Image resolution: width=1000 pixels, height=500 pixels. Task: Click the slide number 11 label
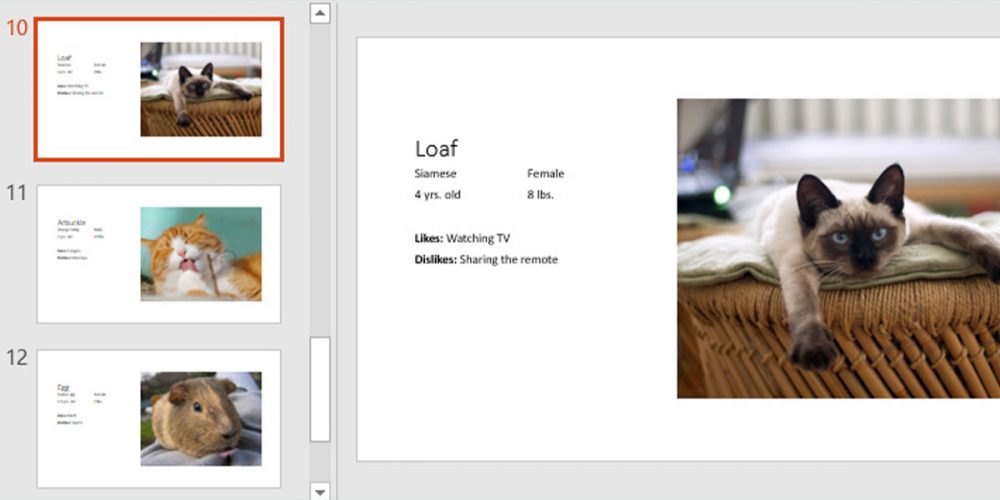[x=17, y=193]
